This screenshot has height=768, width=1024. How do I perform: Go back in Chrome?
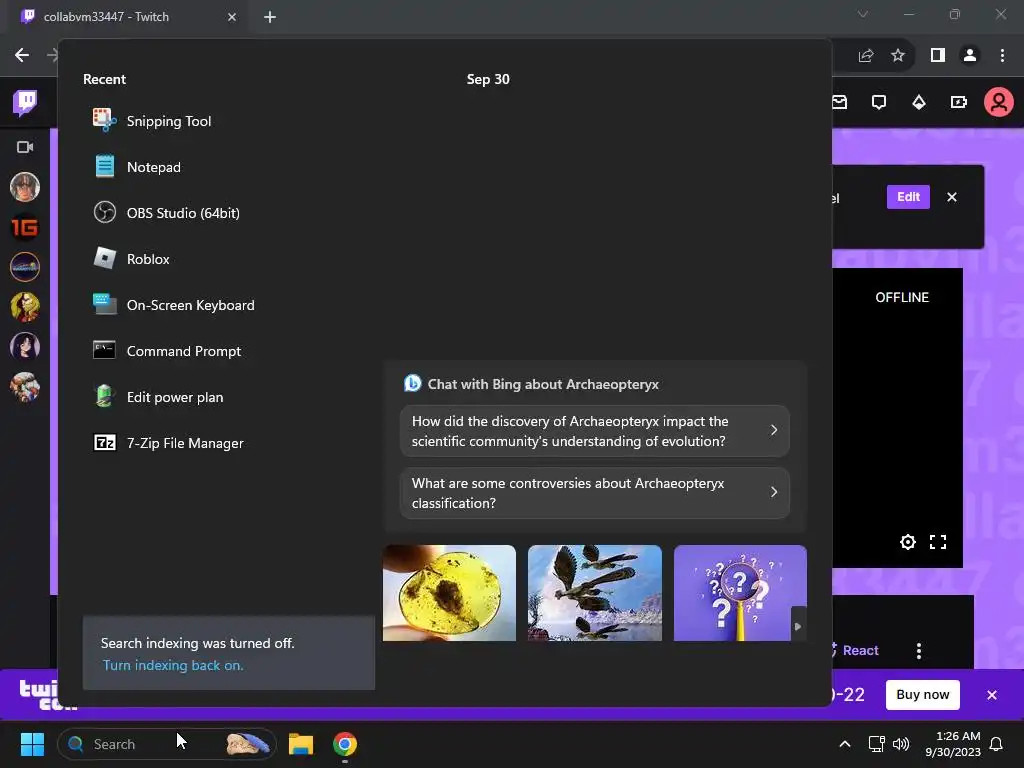22,56
